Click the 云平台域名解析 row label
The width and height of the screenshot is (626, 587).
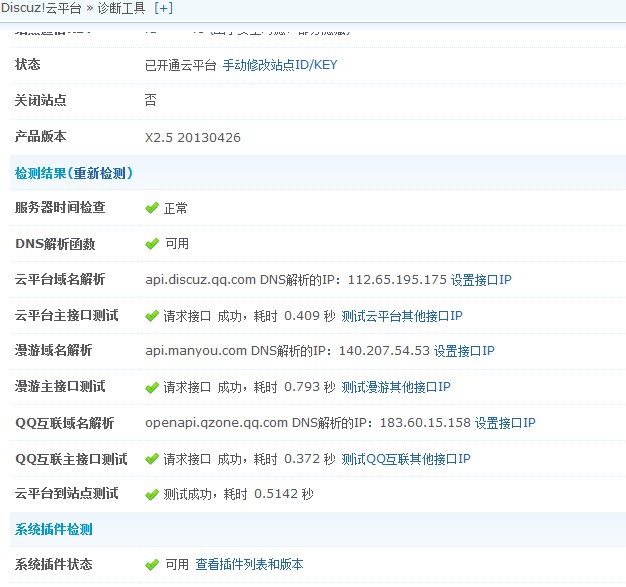60,279
